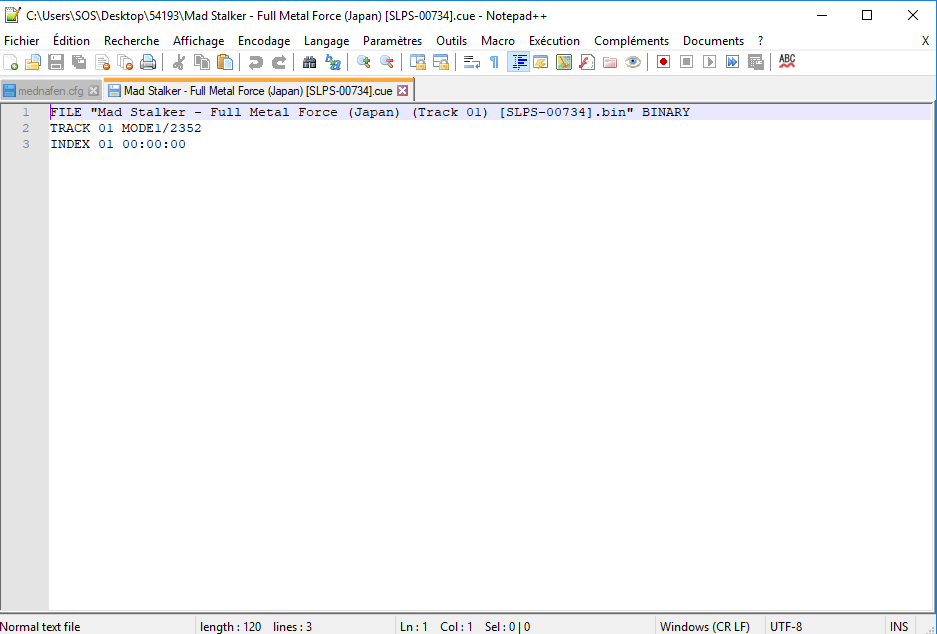
Task: Toggle synchronized vertical scrolling icon
Action: [x=418, y=62]
